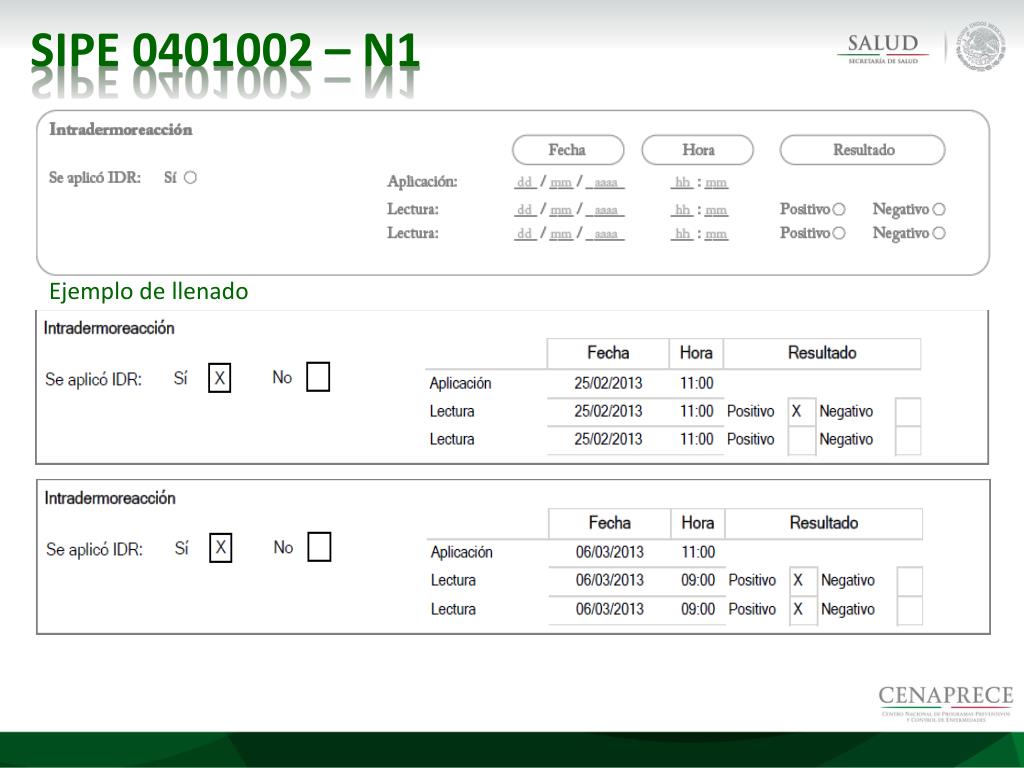Uncheck the Sí checkbox in the 06/03/2013 example

pyautogui.click(x=221, y=547)
